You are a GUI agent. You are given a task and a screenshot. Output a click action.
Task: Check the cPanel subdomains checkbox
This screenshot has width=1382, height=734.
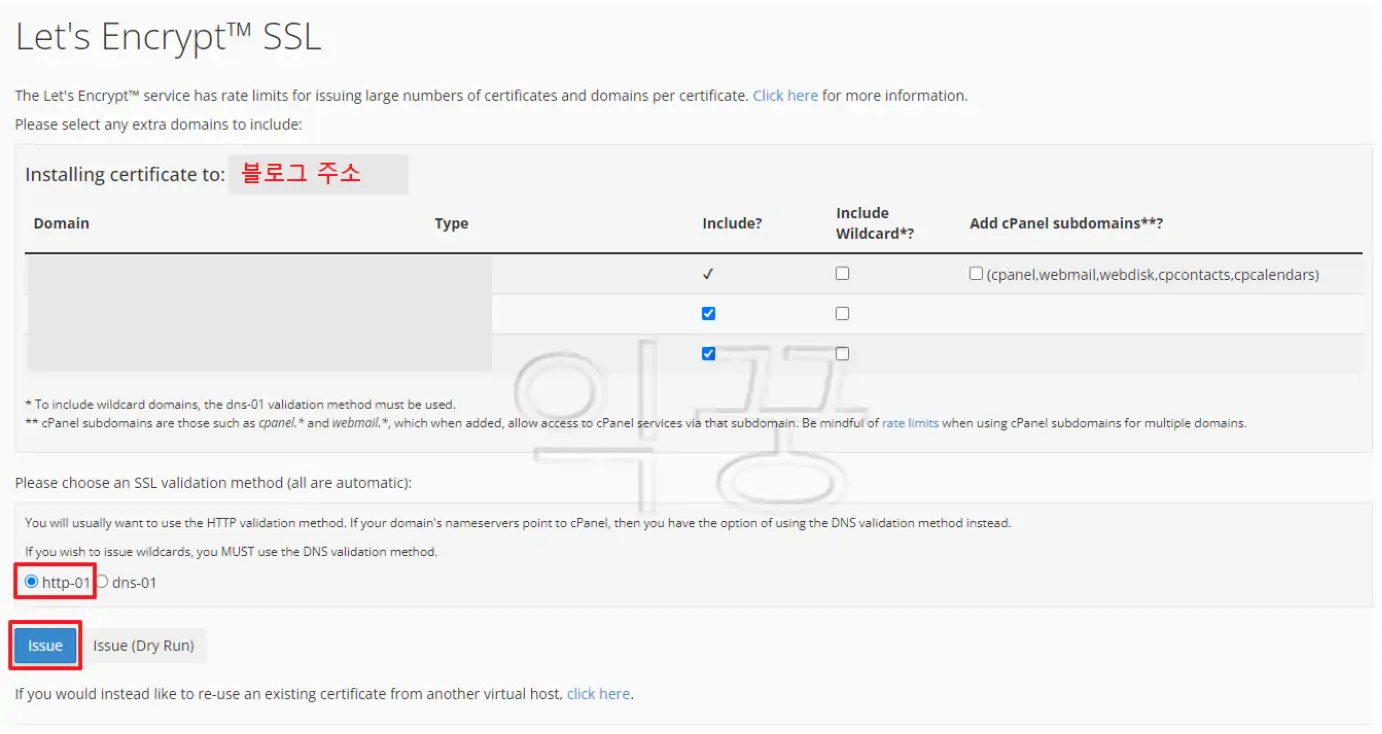[975, 272]
